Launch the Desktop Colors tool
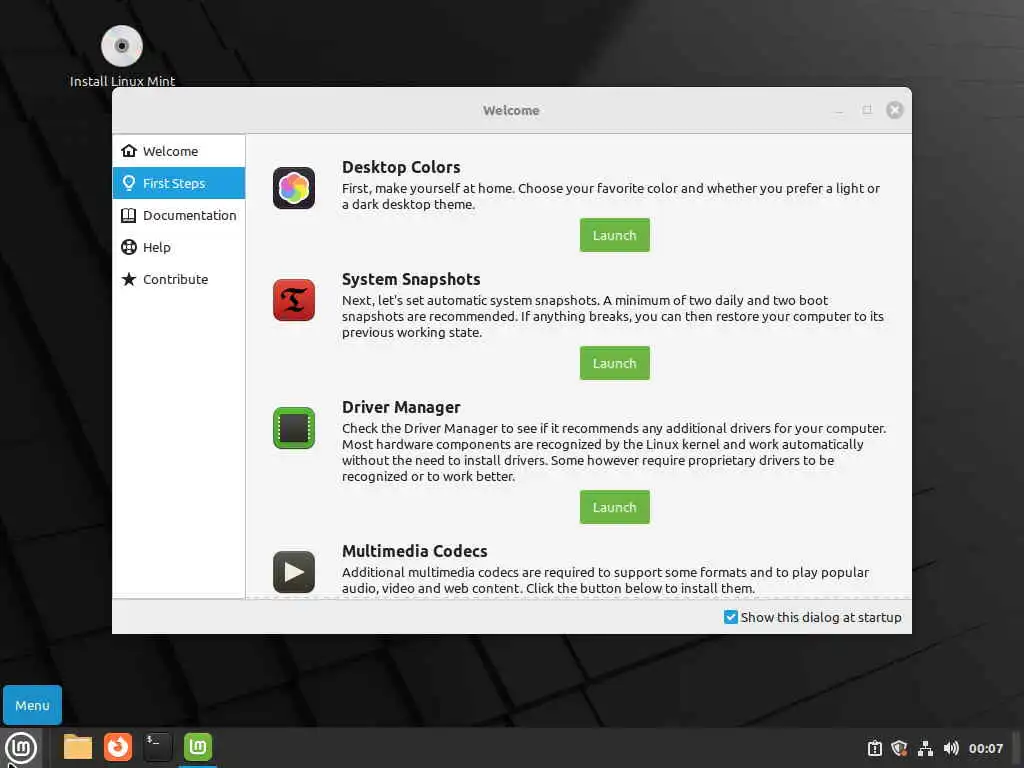1024x768 pixels. 615,235
